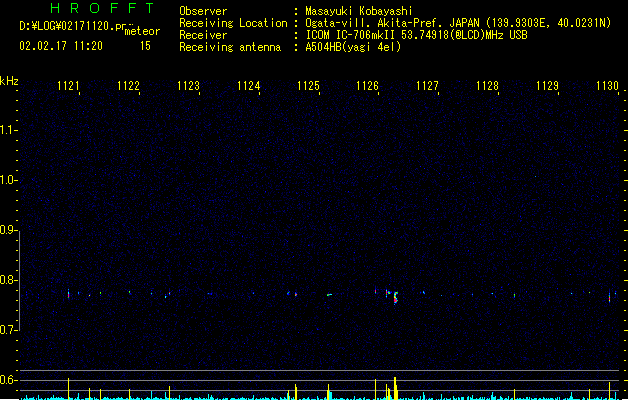
Task: Click the meteor echo near 1130
Action: point(609,298)
